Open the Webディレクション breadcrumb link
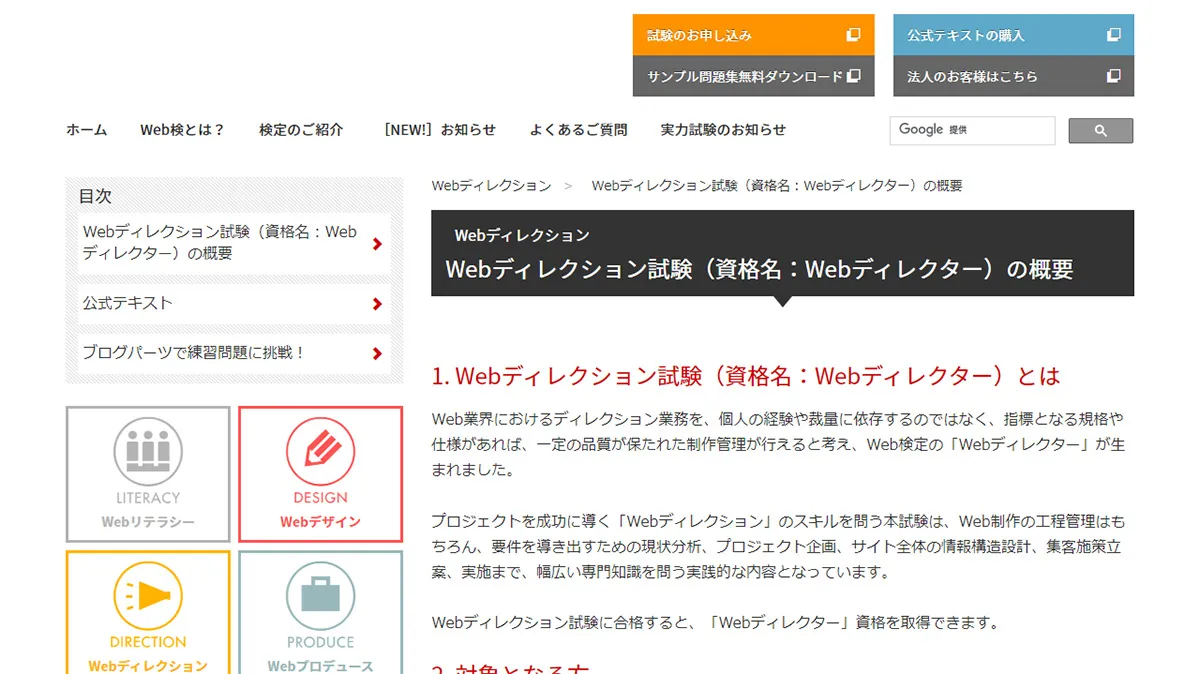Viewport: 1200px width, 674px height. pyautogui.click(x=489, y=185)
